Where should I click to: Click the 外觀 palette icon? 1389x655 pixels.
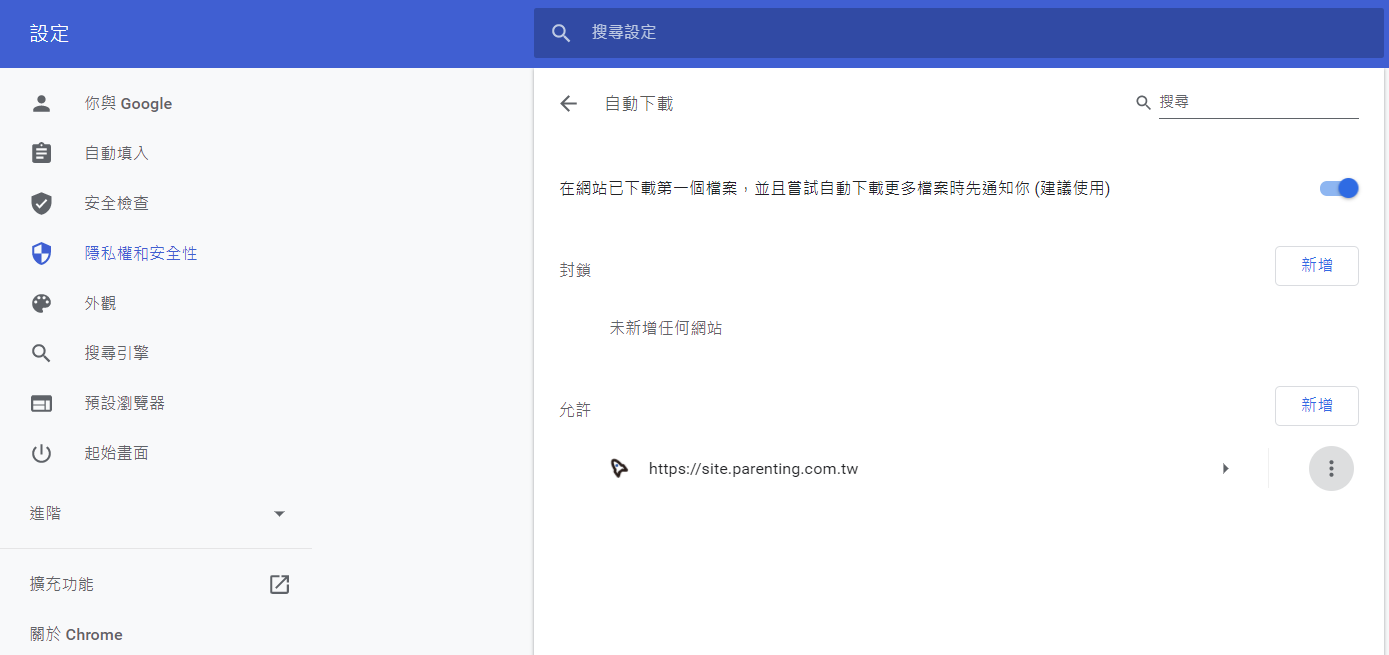[x=41, y=304]
